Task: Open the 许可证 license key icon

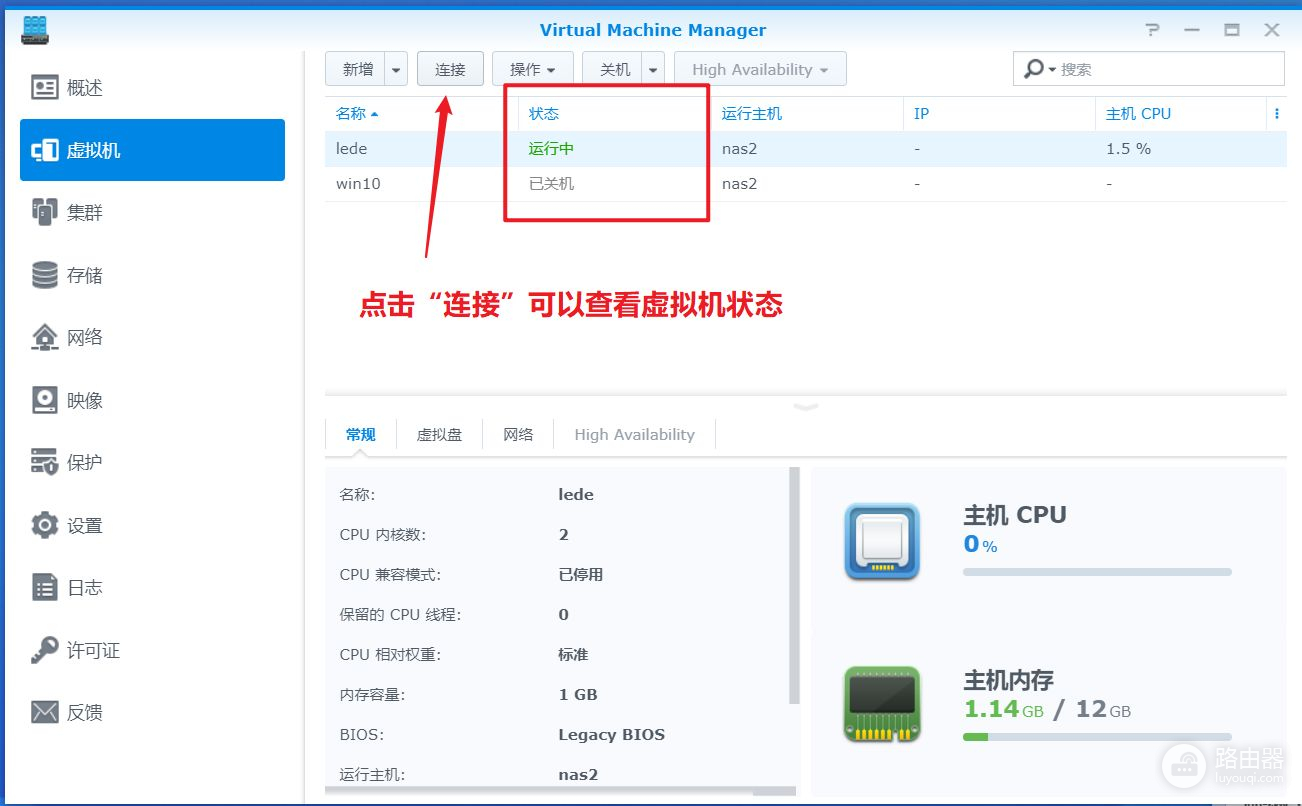Action: [x=45, y=650]
